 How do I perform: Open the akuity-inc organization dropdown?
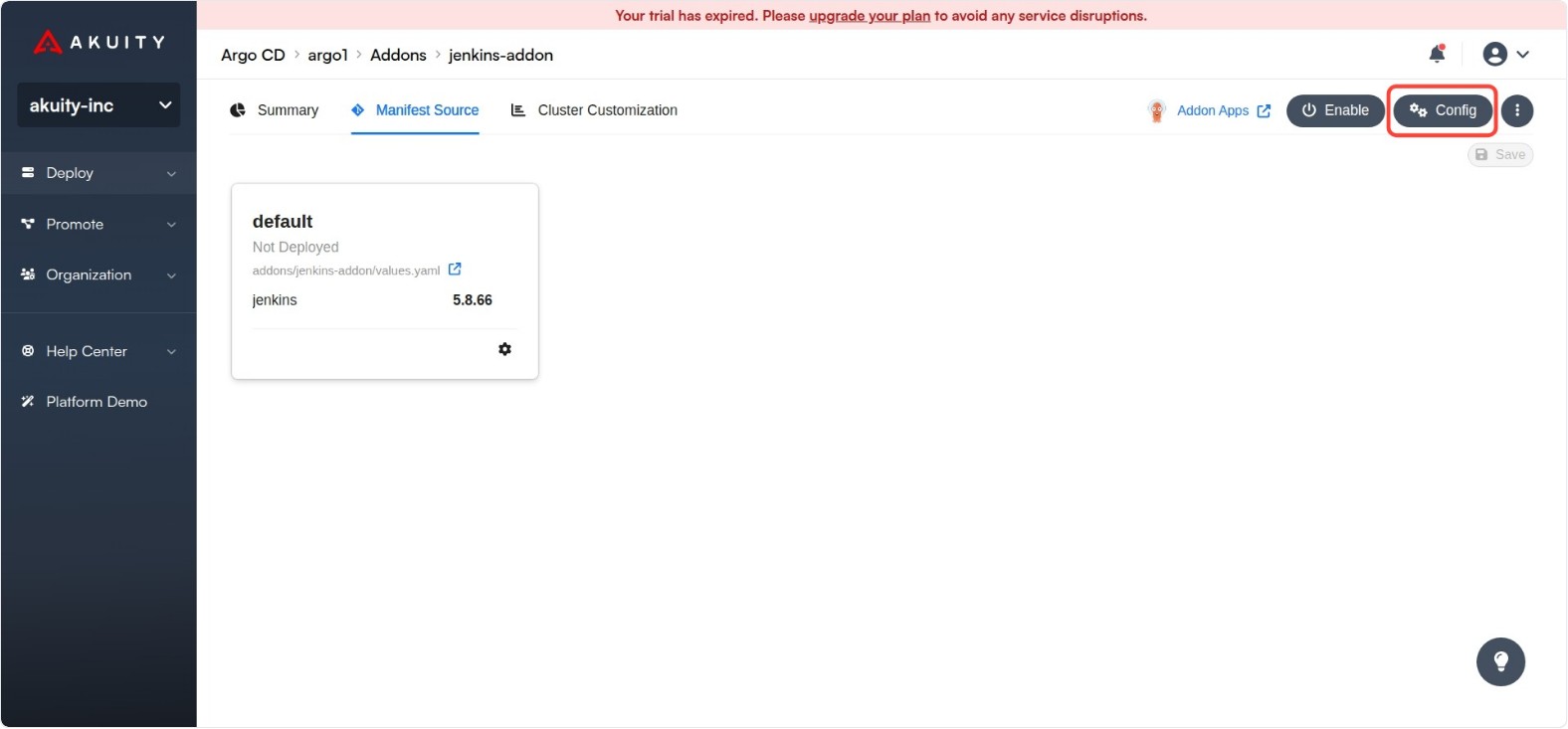click(98, 105)
